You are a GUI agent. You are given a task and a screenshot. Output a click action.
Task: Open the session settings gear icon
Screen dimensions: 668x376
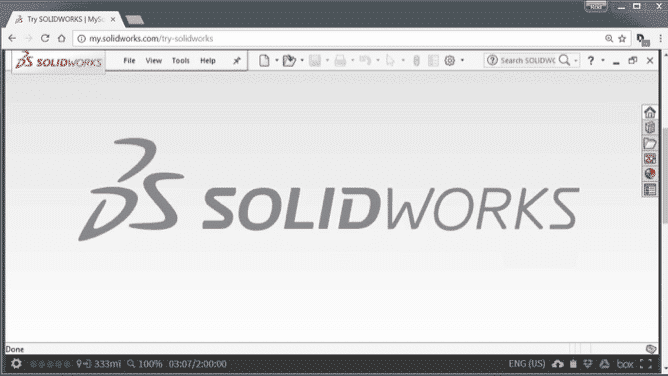click(16, 364)
